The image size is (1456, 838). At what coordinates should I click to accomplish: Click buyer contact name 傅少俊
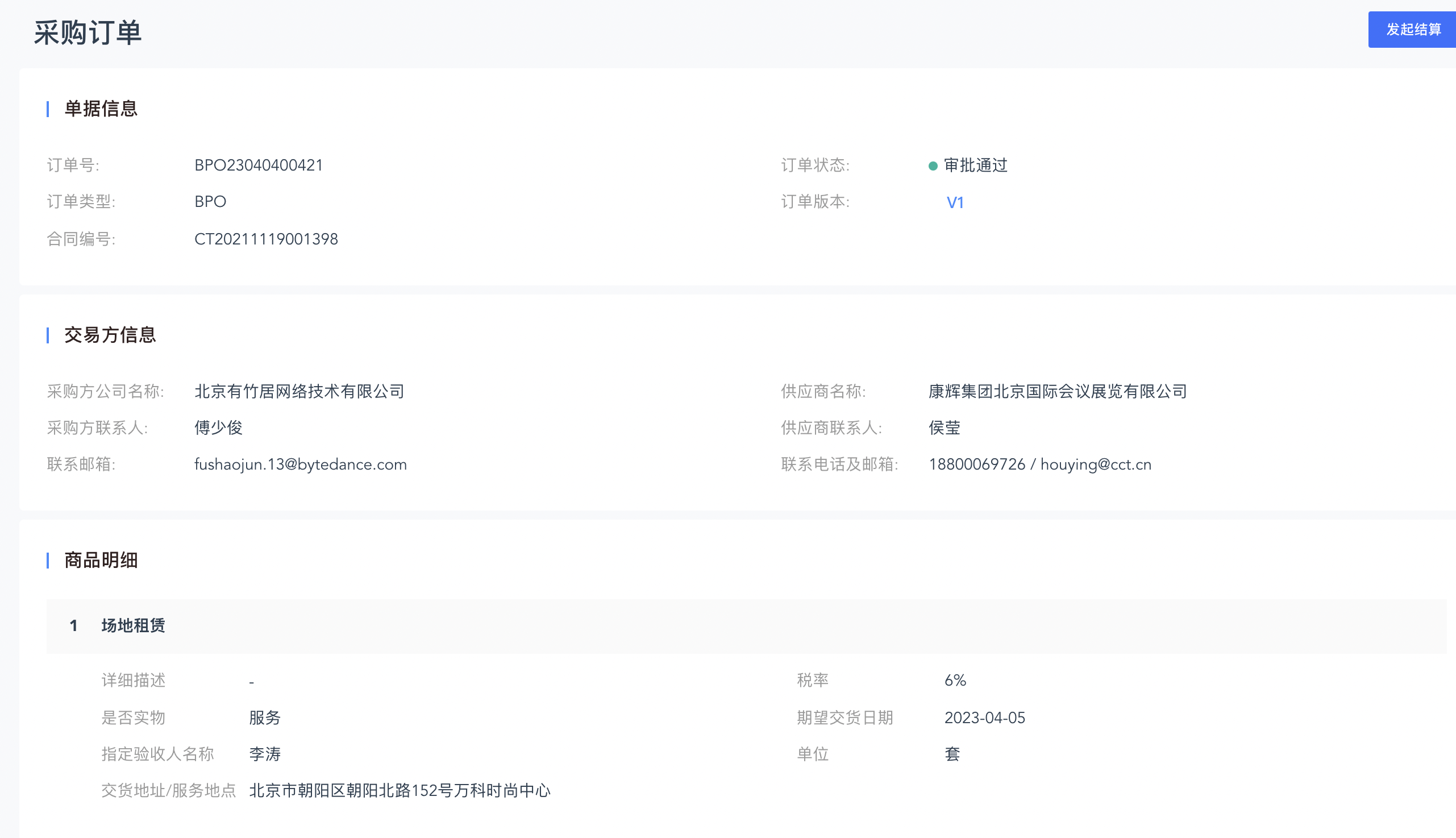(x=218, y=428)
